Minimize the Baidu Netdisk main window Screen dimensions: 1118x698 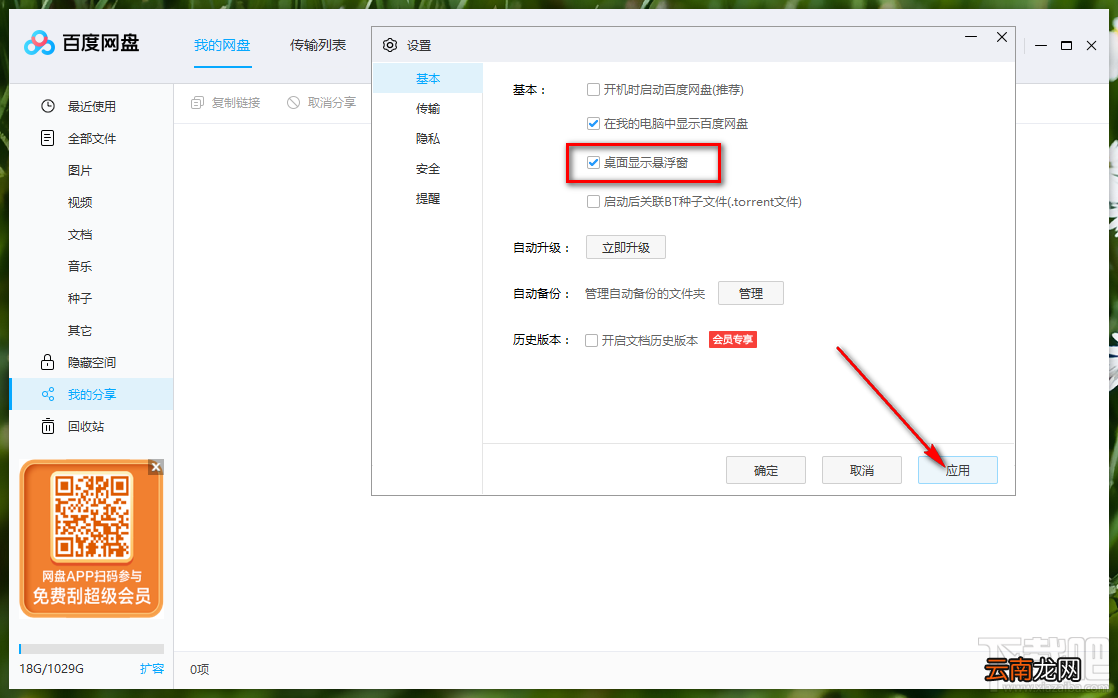click(1041, 46)
